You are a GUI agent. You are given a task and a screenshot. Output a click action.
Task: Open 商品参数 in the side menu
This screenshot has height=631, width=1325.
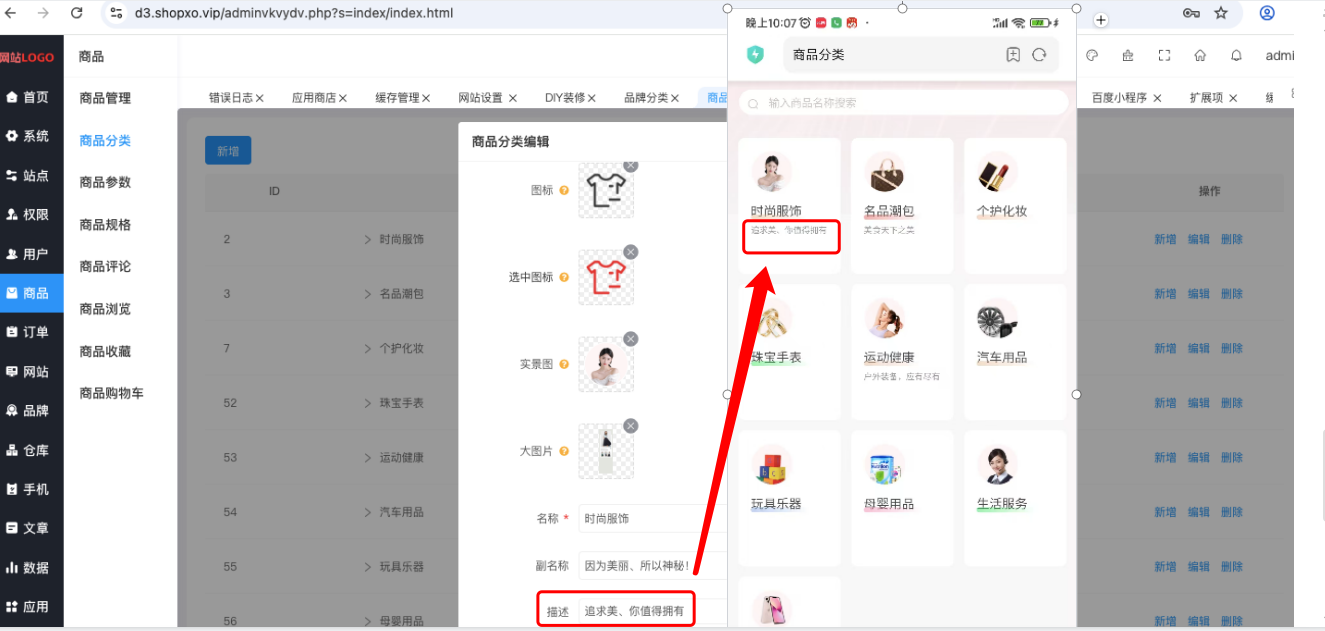click(x=105, y=183)
